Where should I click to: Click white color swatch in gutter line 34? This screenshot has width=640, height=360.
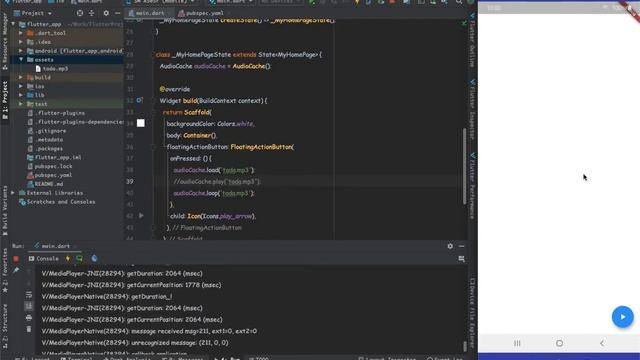pos(140,123)
